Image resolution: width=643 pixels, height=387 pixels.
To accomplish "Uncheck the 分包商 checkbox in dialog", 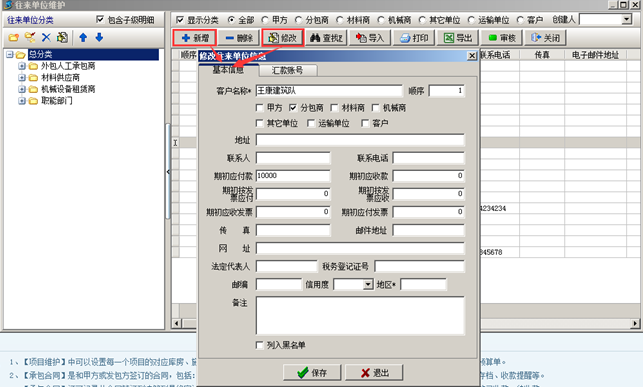I will pyautogui.click(x=293, y=108).
